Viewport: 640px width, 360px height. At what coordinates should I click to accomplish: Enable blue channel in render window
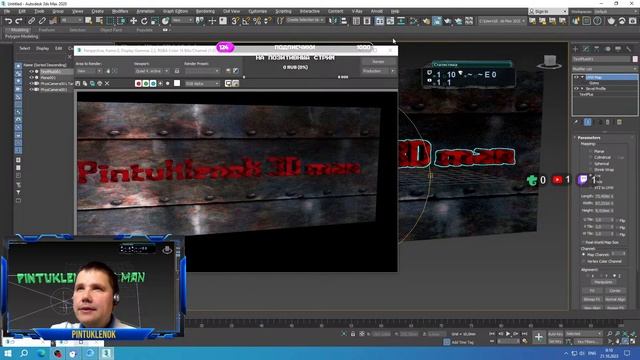click(153, 83)
